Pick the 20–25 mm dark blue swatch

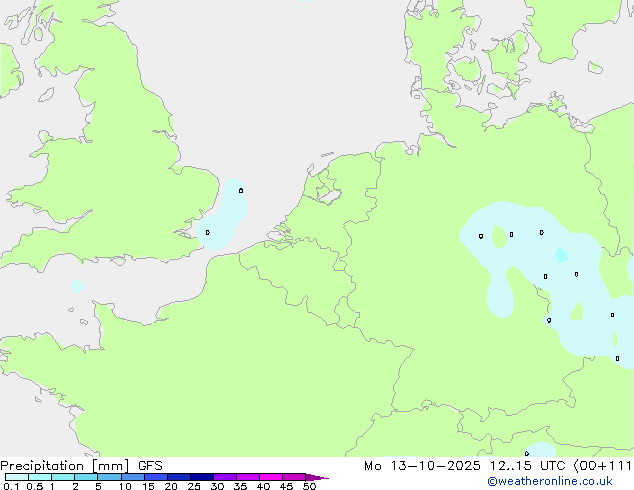point(179,477)
